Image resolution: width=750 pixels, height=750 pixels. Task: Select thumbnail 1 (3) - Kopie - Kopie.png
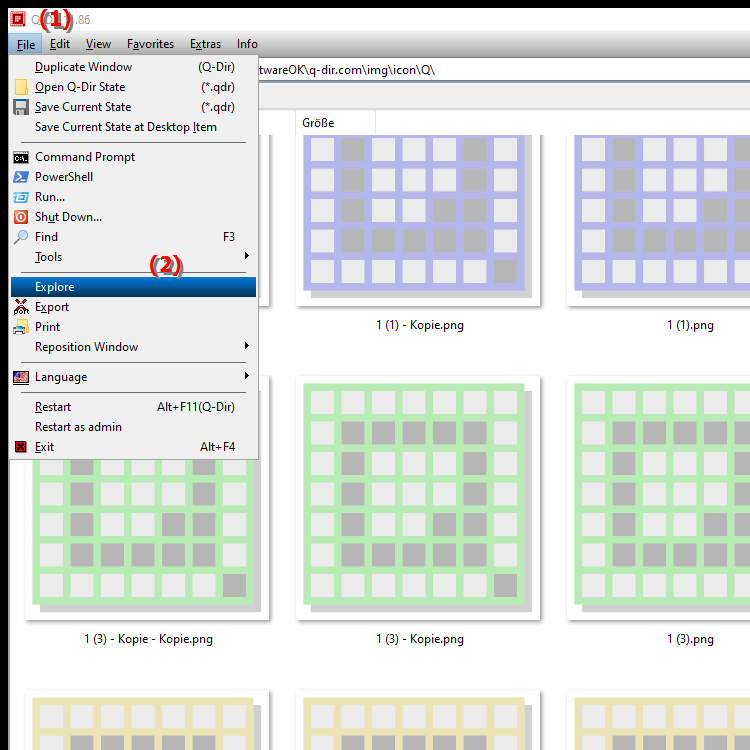tap(147, 538)
